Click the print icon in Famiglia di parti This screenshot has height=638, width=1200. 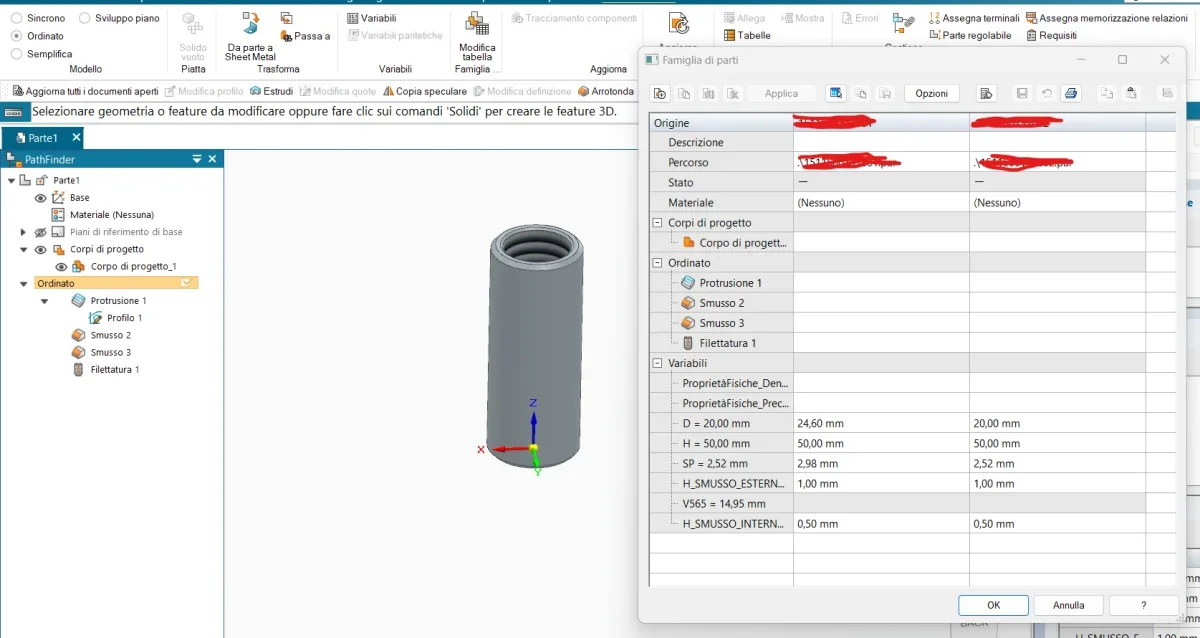coord(1071,93)
